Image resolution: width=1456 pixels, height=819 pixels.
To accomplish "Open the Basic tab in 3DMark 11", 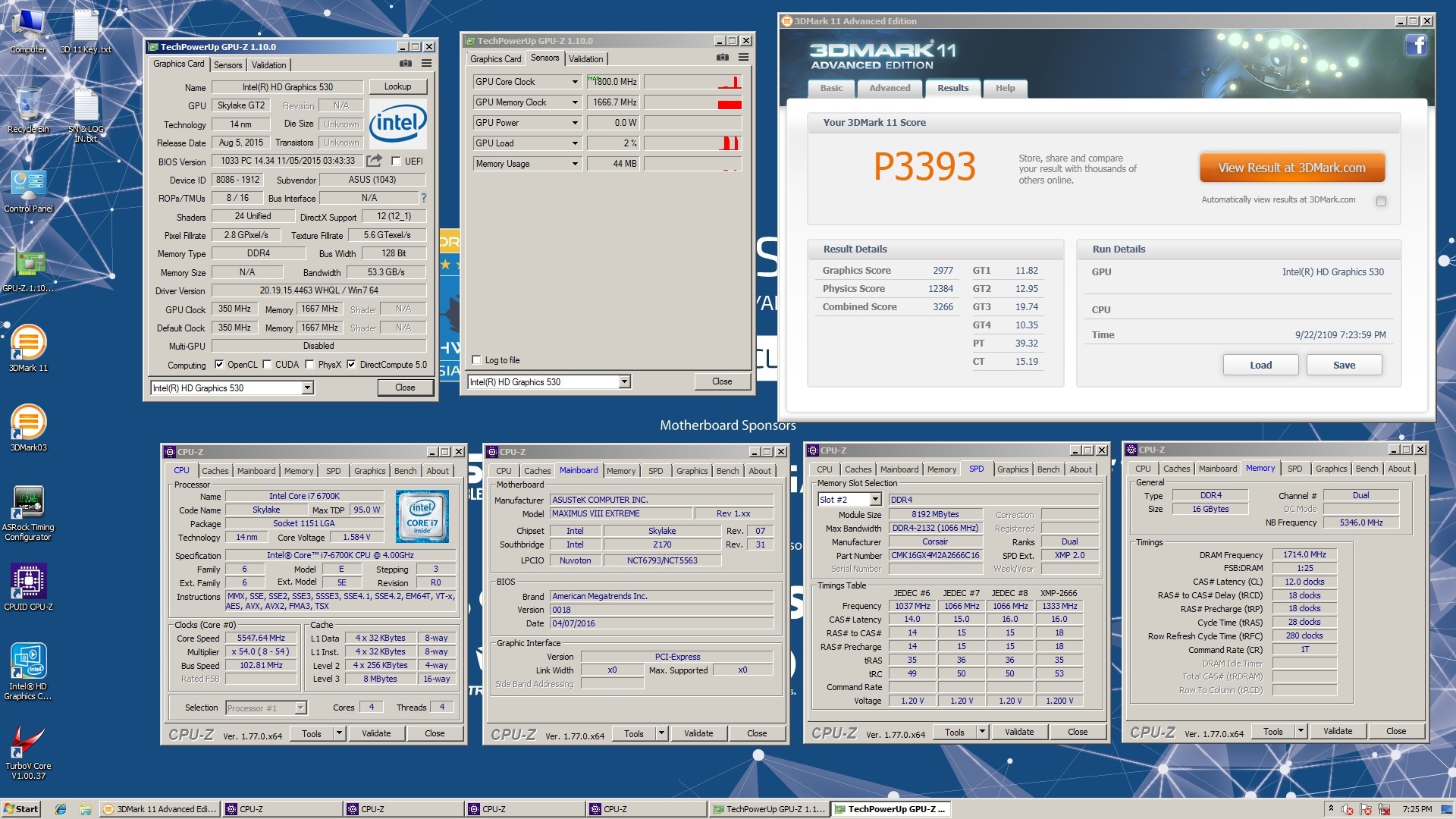I will [831, 88].
